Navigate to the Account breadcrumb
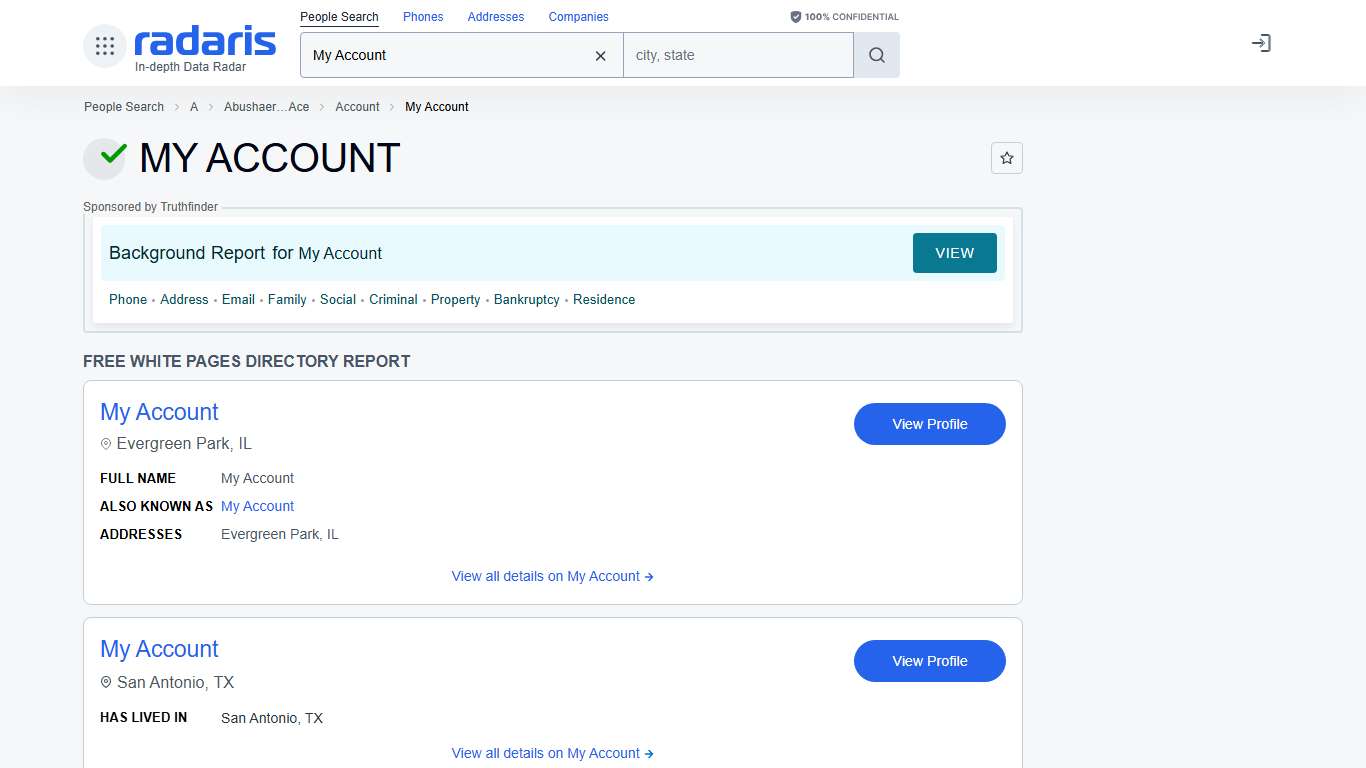1366x768 pixels. 357,106
